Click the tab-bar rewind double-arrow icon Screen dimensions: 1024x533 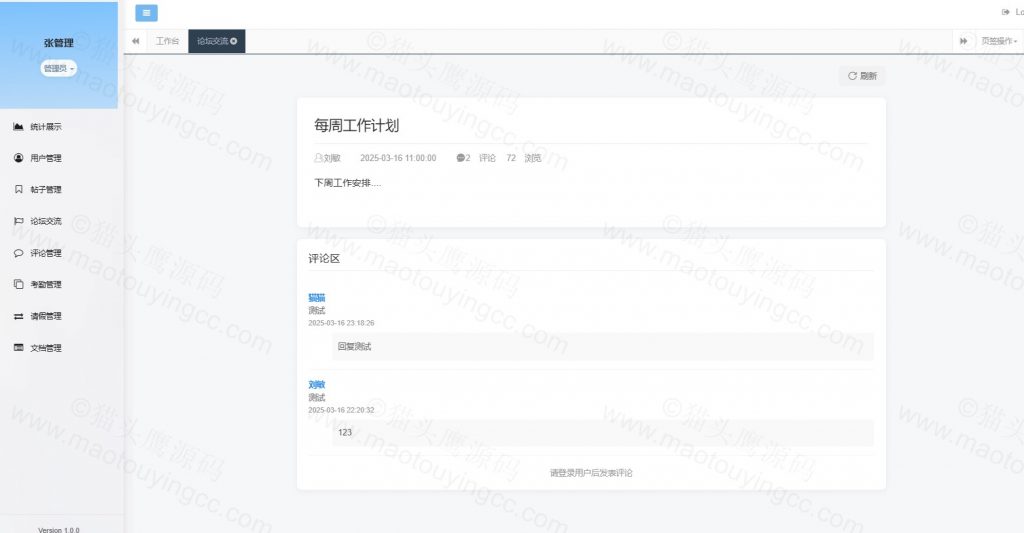(136, 41)
